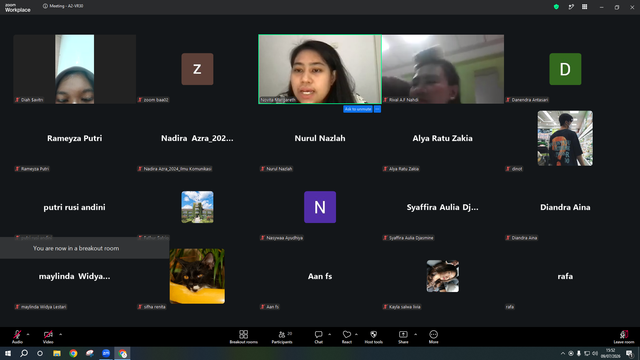Click the Ask to unmute button
Viewport: 640px width, 360px height.
[358, 109]
